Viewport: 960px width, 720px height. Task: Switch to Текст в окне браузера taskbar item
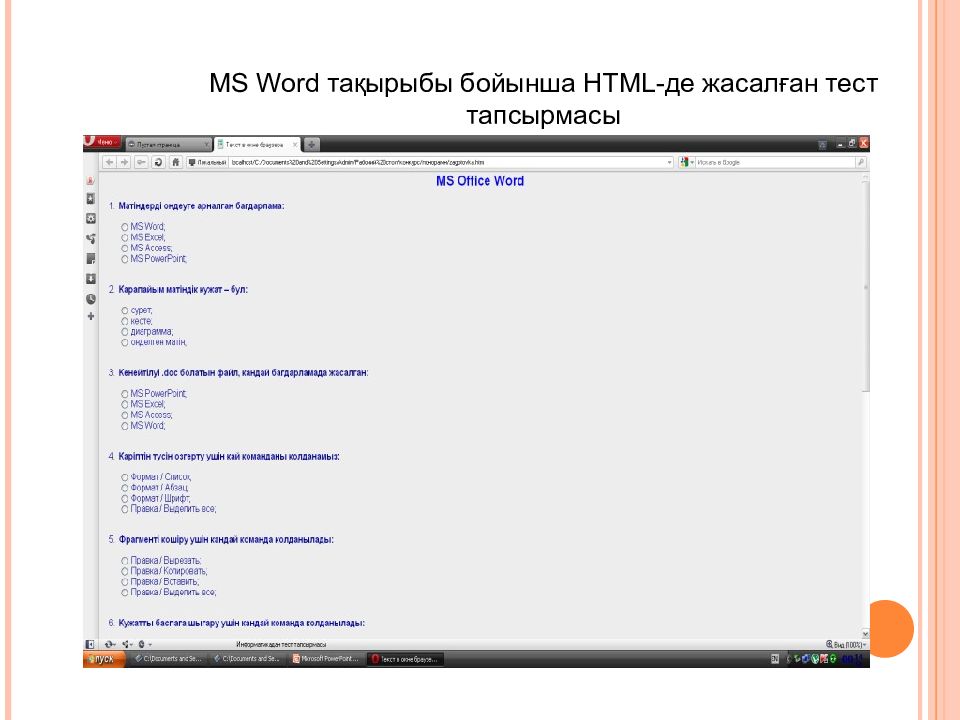(405, 659)
